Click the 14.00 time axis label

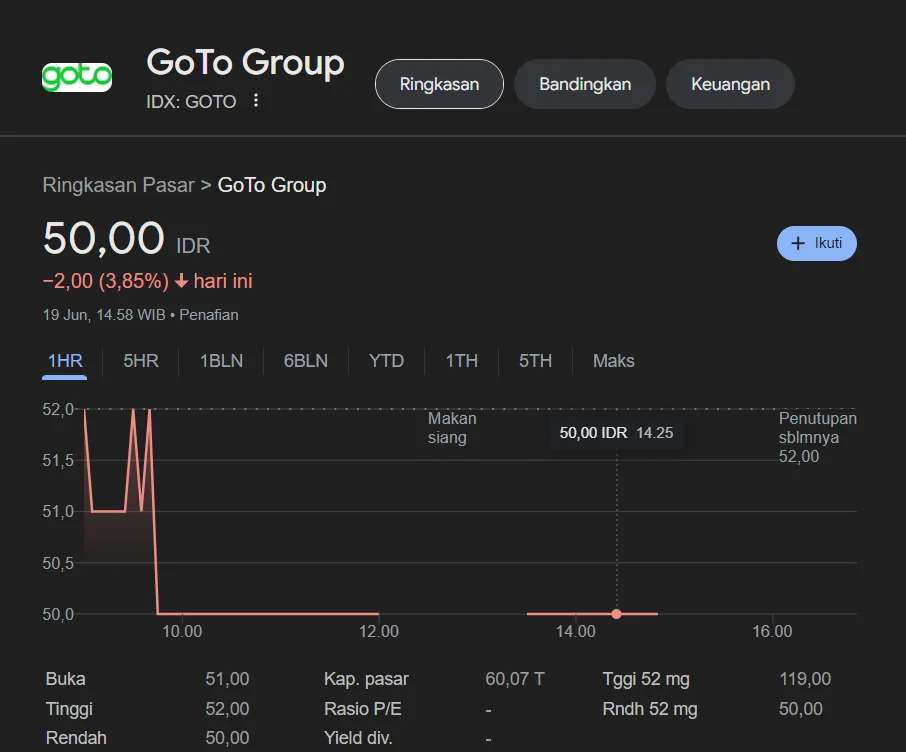[575, 631]
